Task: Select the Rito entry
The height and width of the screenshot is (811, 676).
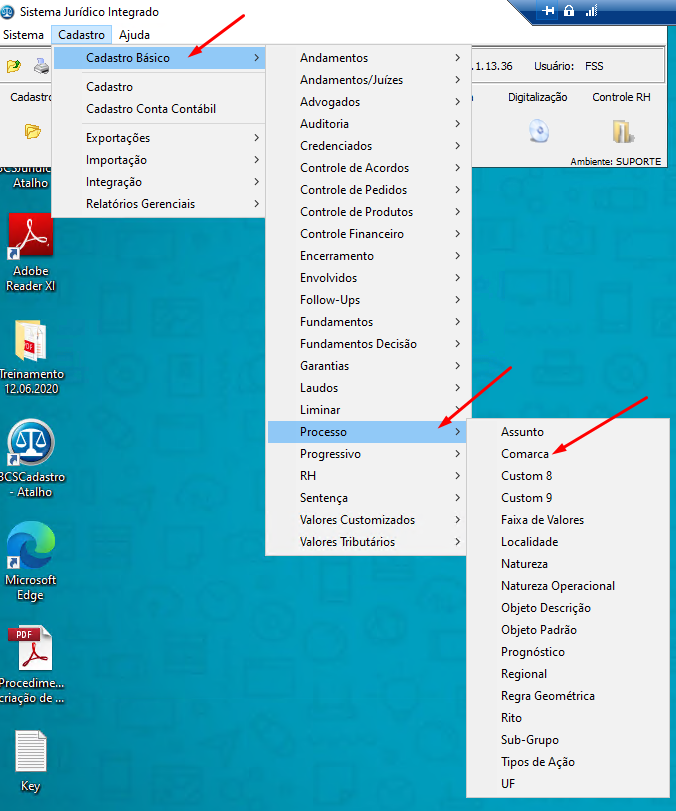Action: [x=568, y=718]
